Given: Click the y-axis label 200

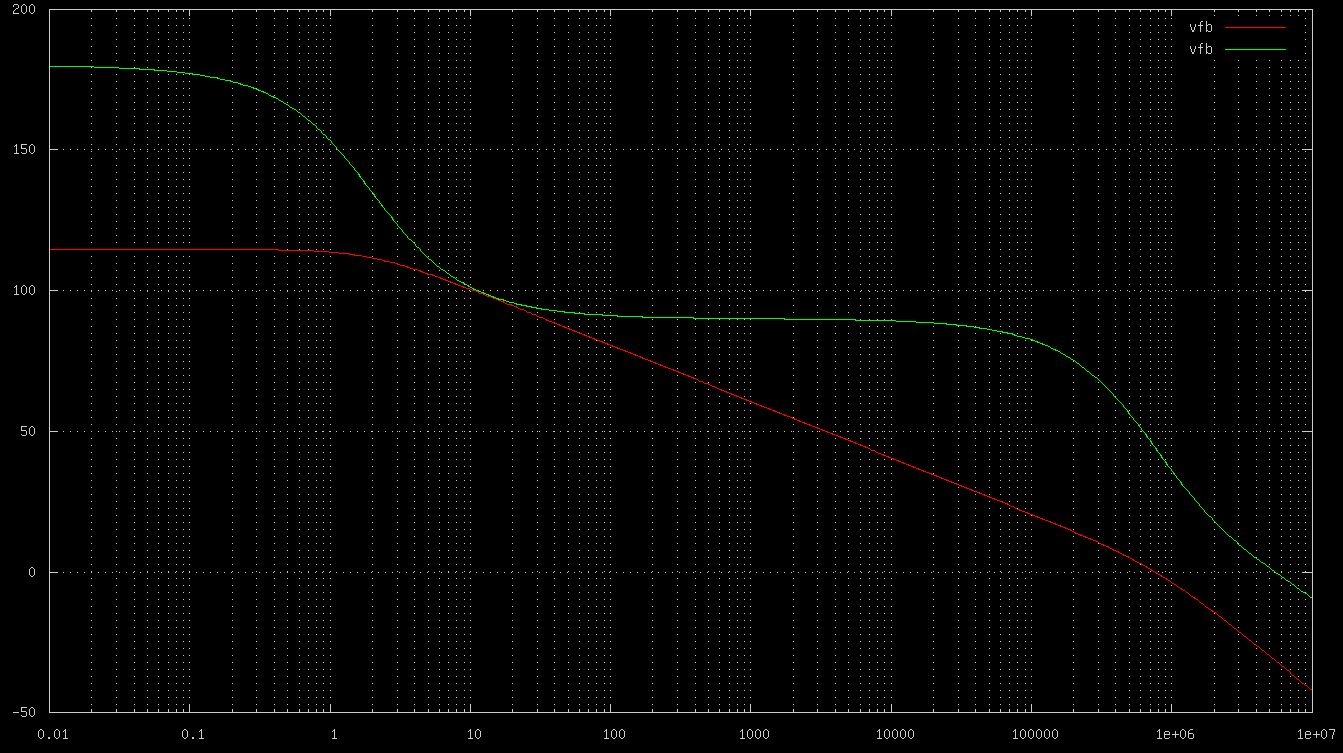Looking at the screenshot, I should coord(23,10).
